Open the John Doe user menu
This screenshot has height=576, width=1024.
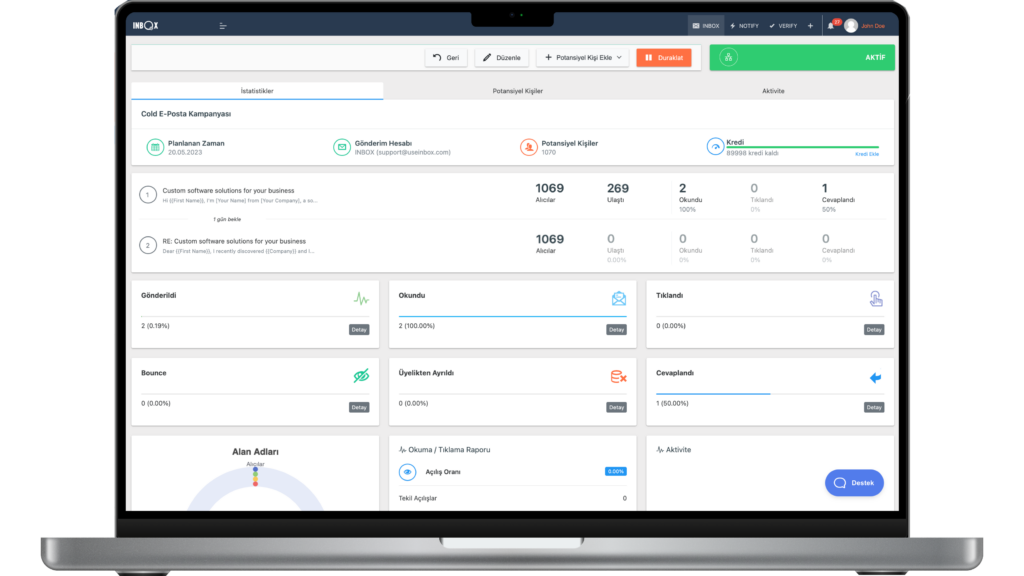[x=866, y=26]
